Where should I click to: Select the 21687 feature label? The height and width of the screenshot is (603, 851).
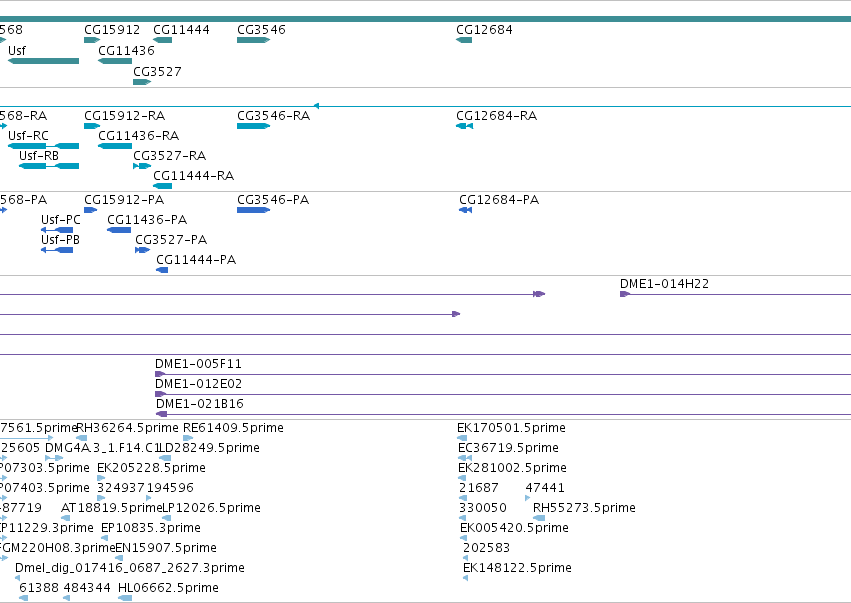(x=479, y=488)
